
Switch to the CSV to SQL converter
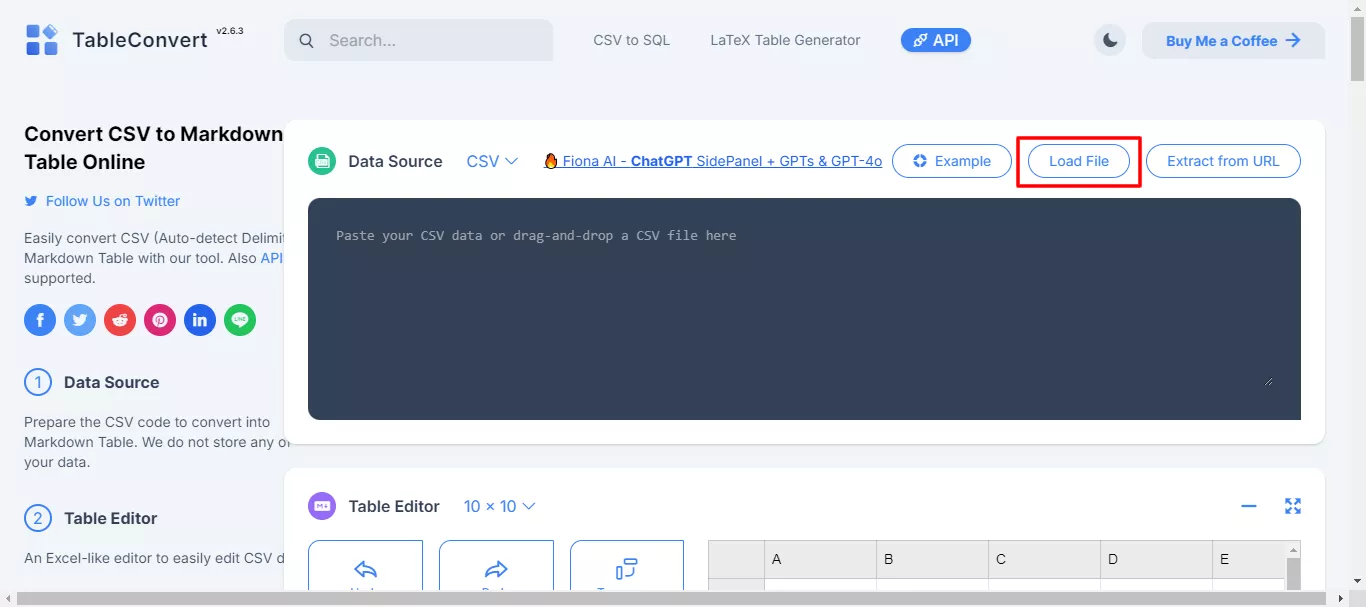631,40
